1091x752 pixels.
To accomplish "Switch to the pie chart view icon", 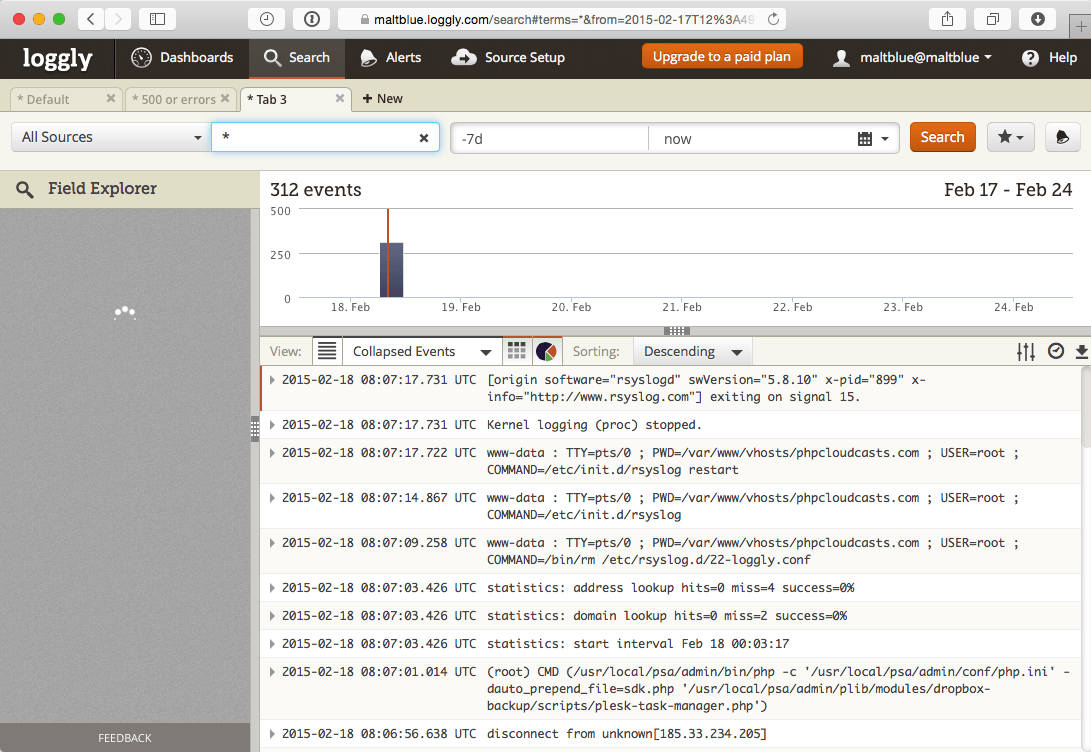I will (x=546, y=351).
